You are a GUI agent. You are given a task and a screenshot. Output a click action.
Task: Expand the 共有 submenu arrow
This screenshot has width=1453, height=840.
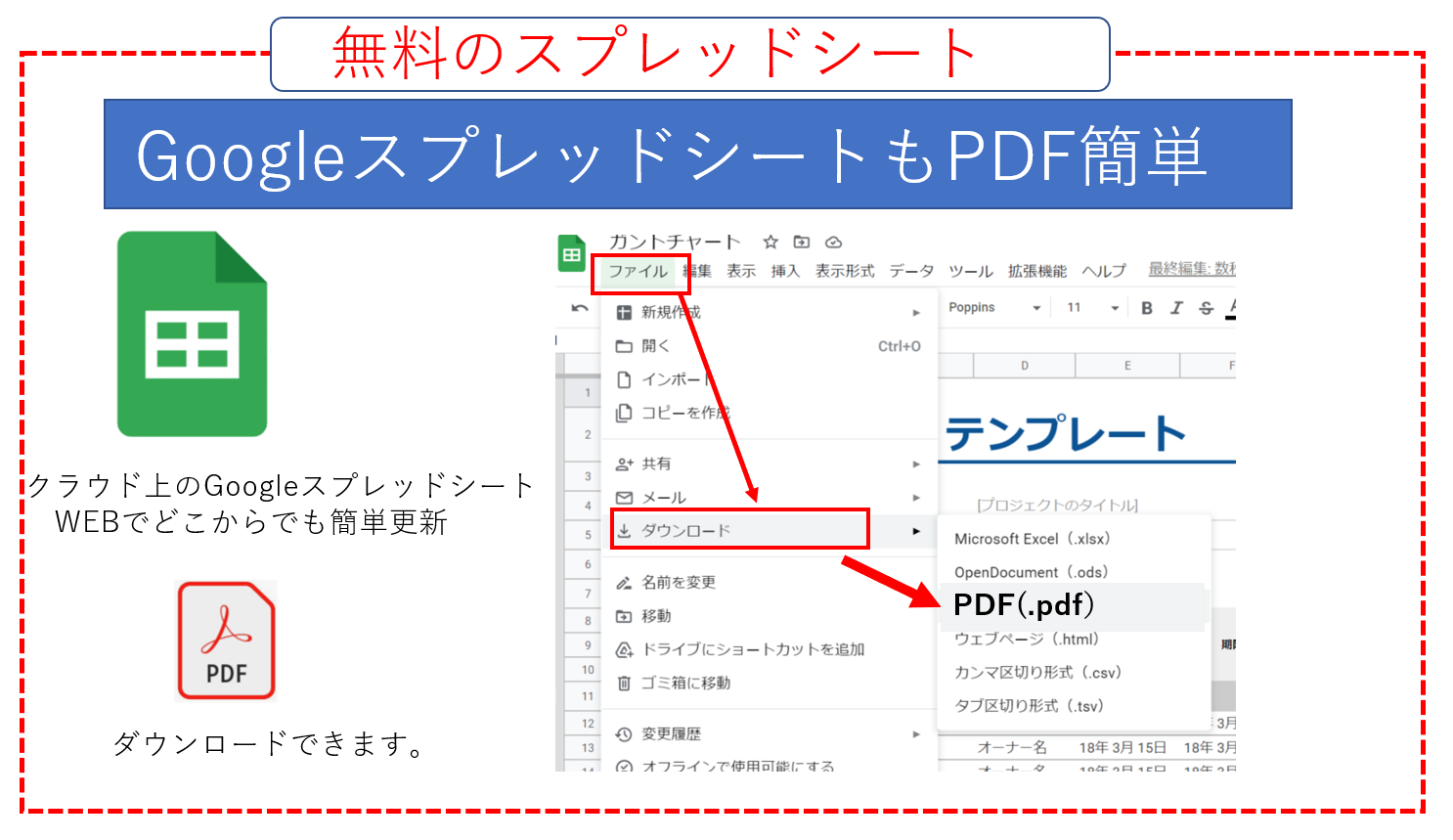(916, 464)
